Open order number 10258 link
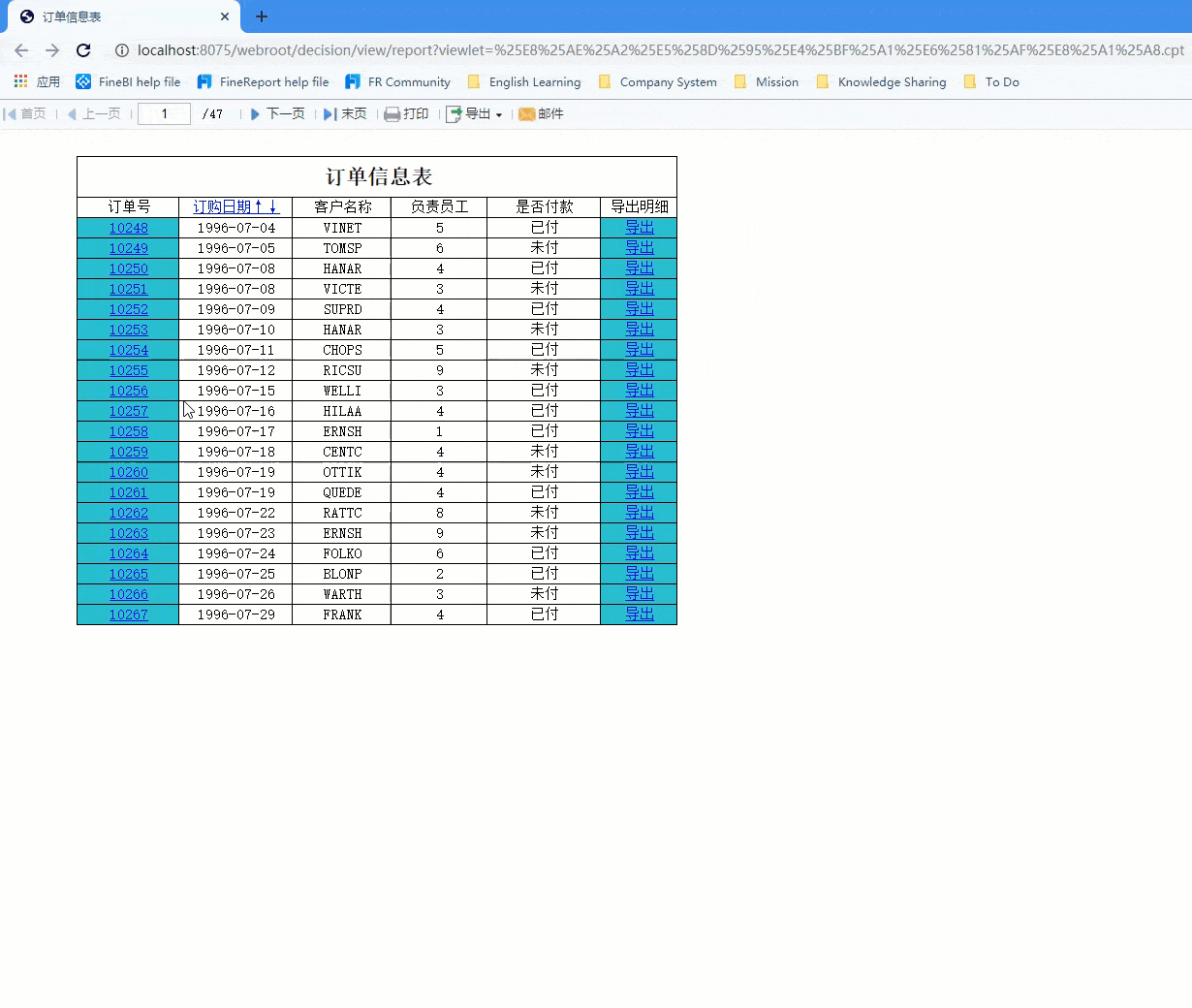1192x1008 pixels. [x=129, y=431]
